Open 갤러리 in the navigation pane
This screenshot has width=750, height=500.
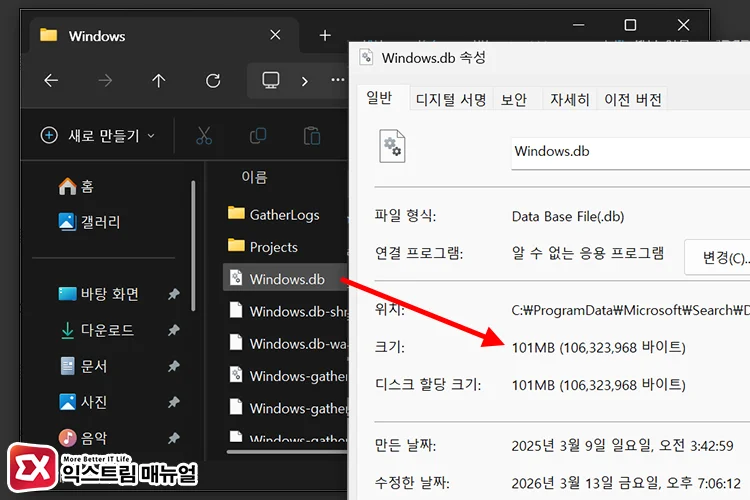pos(89,222)
